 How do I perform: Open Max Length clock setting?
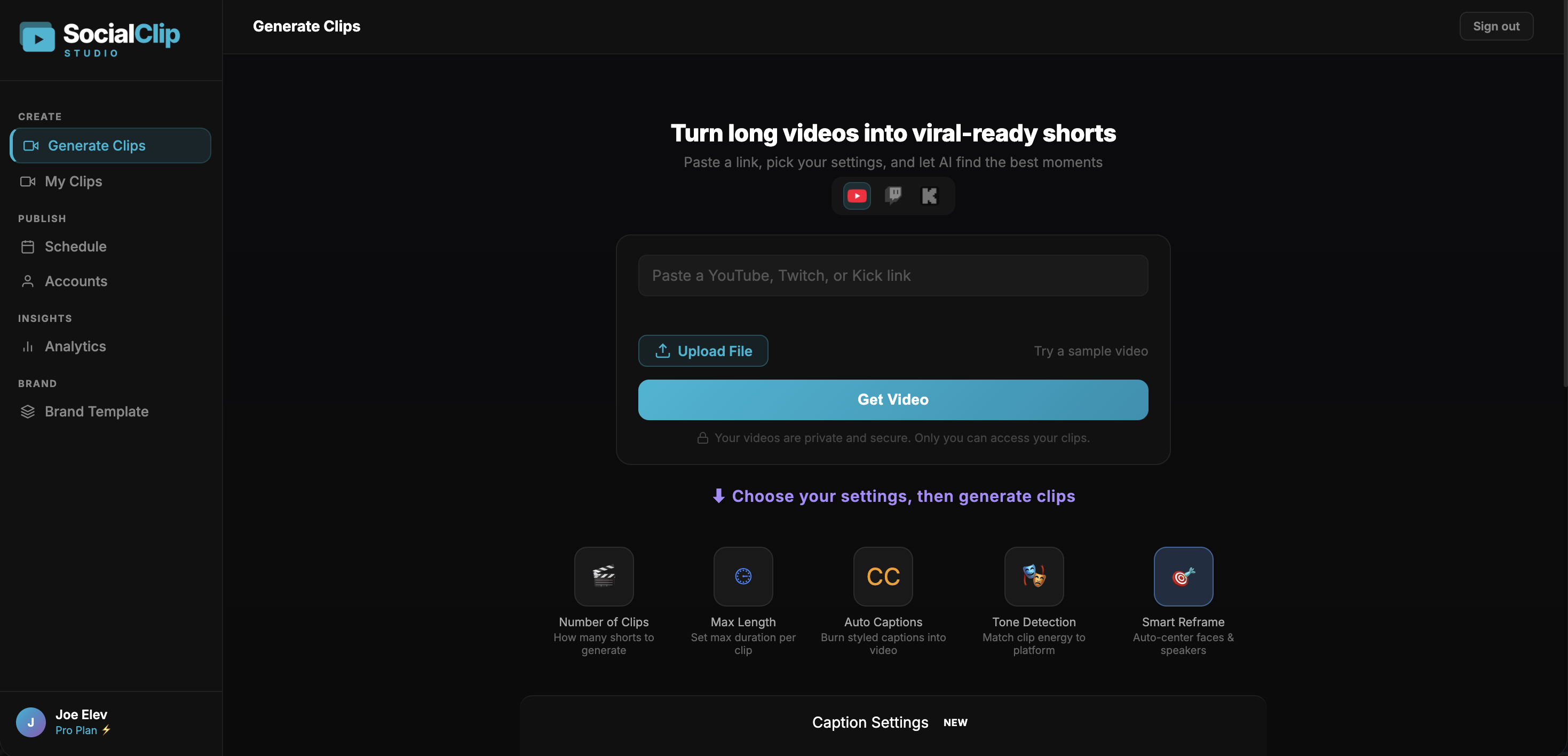[x=743, y=577]
